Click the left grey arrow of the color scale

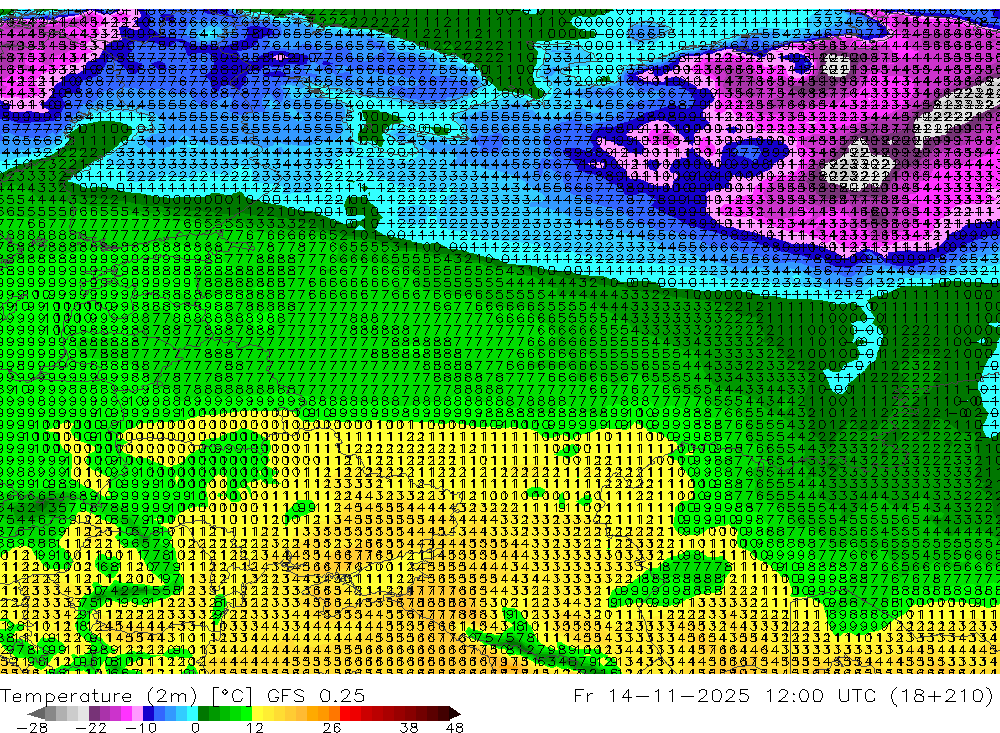point(36,713)
